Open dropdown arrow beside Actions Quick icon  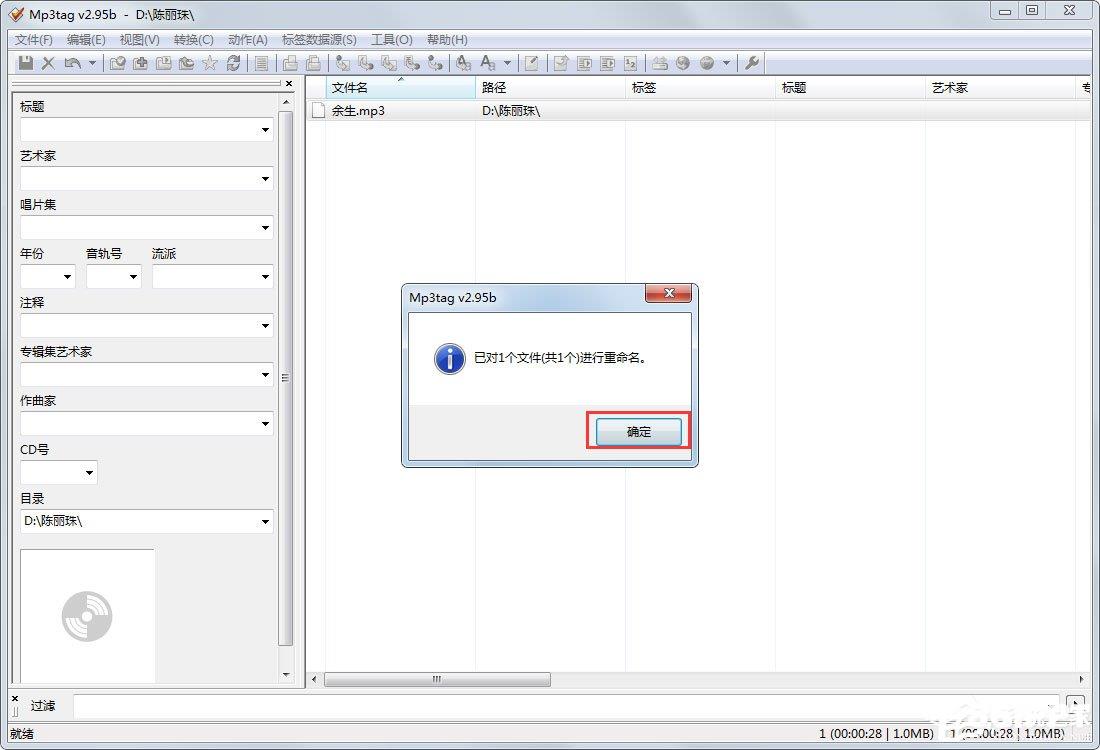(x=507, y=63)
